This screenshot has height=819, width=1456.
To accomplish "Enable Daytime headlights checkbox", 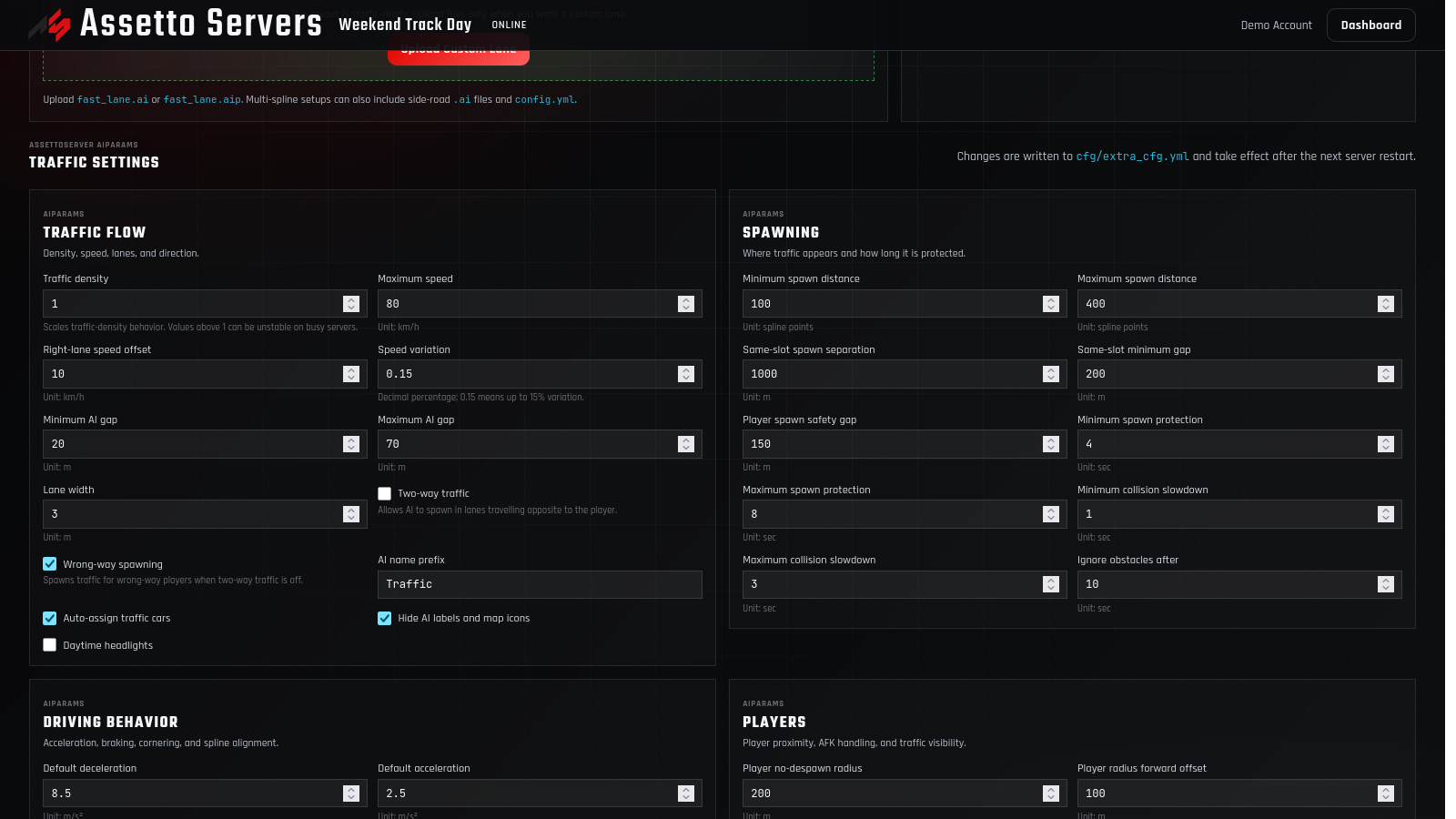I will click(x=50, y=645).
